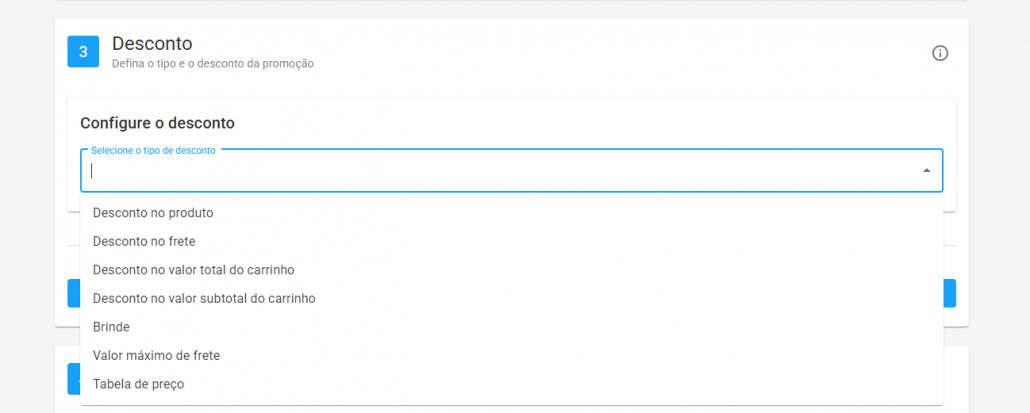The width and height of the screenshot is (1030, 413).
Task: Click the blue step 3 number badge
Action: point(83,51)
